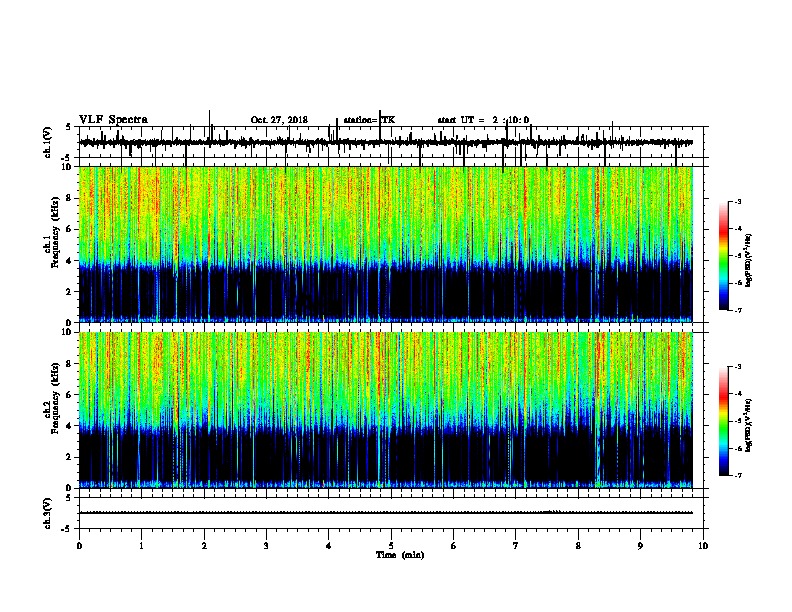Click the "4" tick label on Time axis
The image size is (792, 612).
[328, 546]
